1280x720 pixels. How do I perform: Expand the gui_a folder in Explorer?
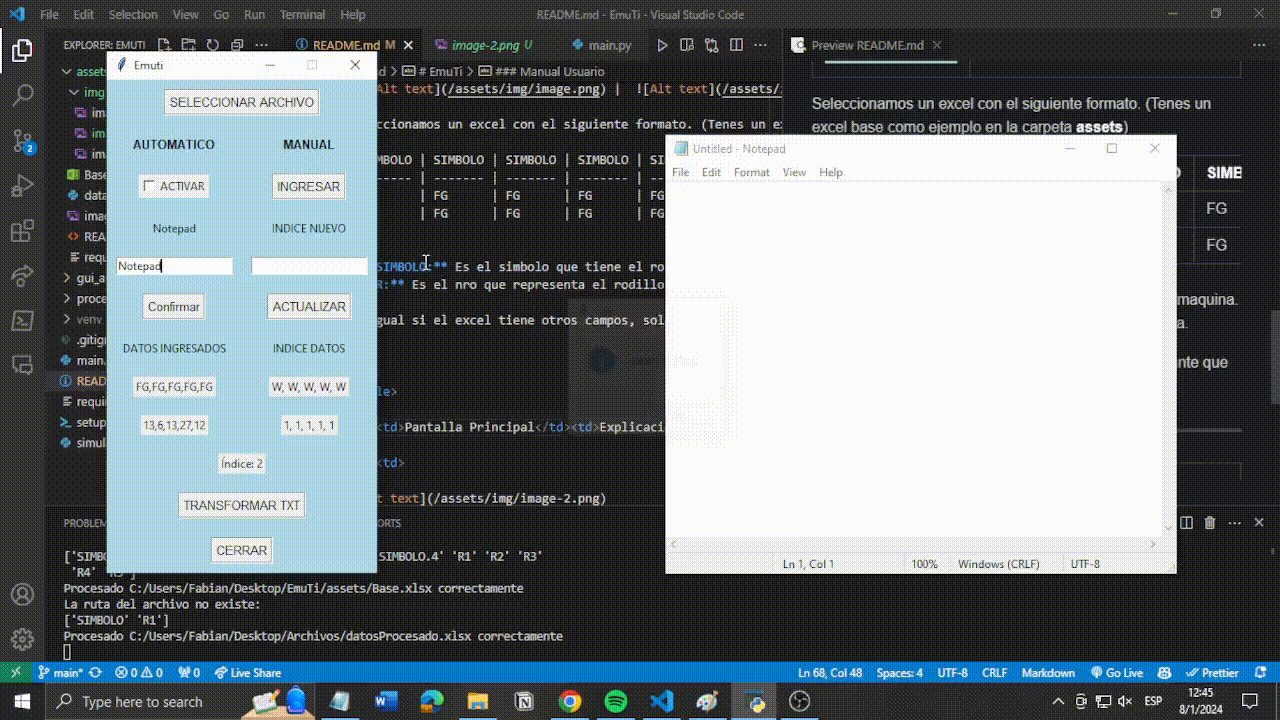tap(68, 278)
